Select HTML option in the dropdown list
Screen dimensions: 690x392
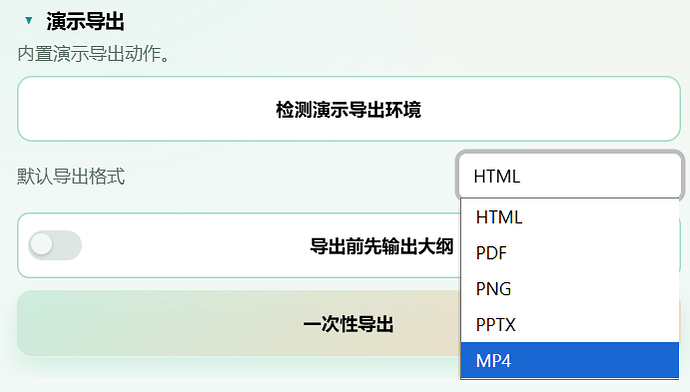tap(570, 217)
